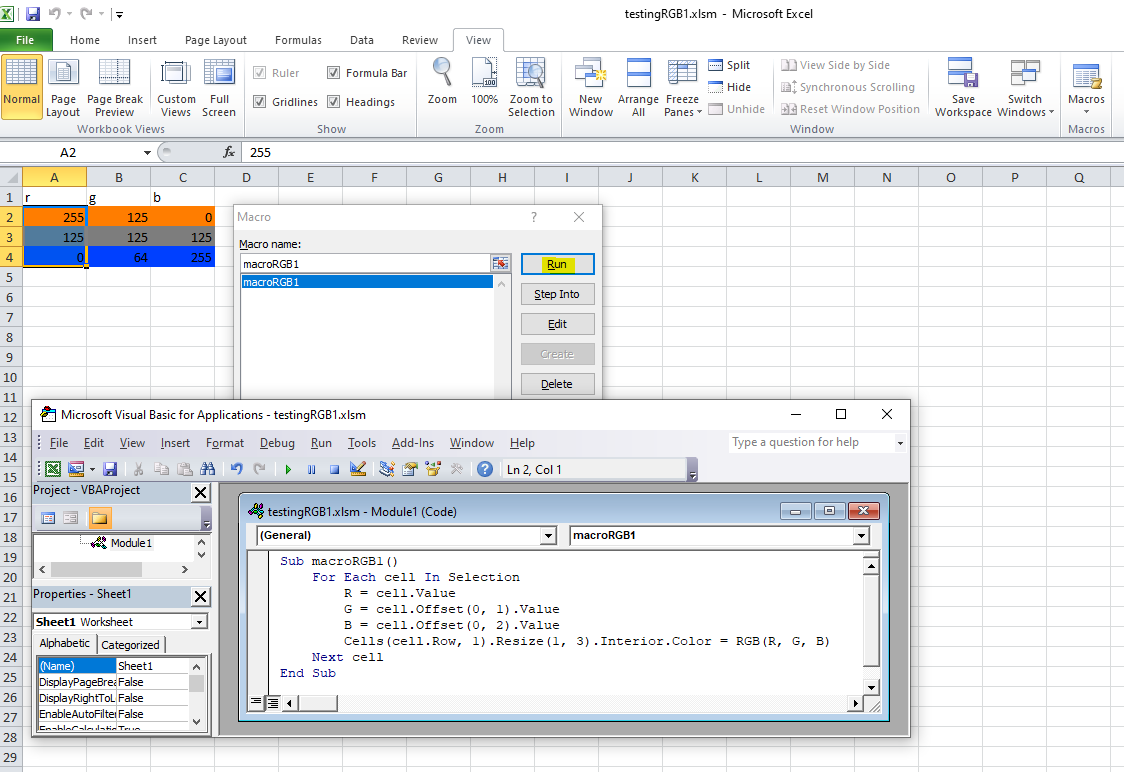This screenshot has height=772, width=1124.
Task: Open the Macros dropdown
Action: [x=1086, y=87]
